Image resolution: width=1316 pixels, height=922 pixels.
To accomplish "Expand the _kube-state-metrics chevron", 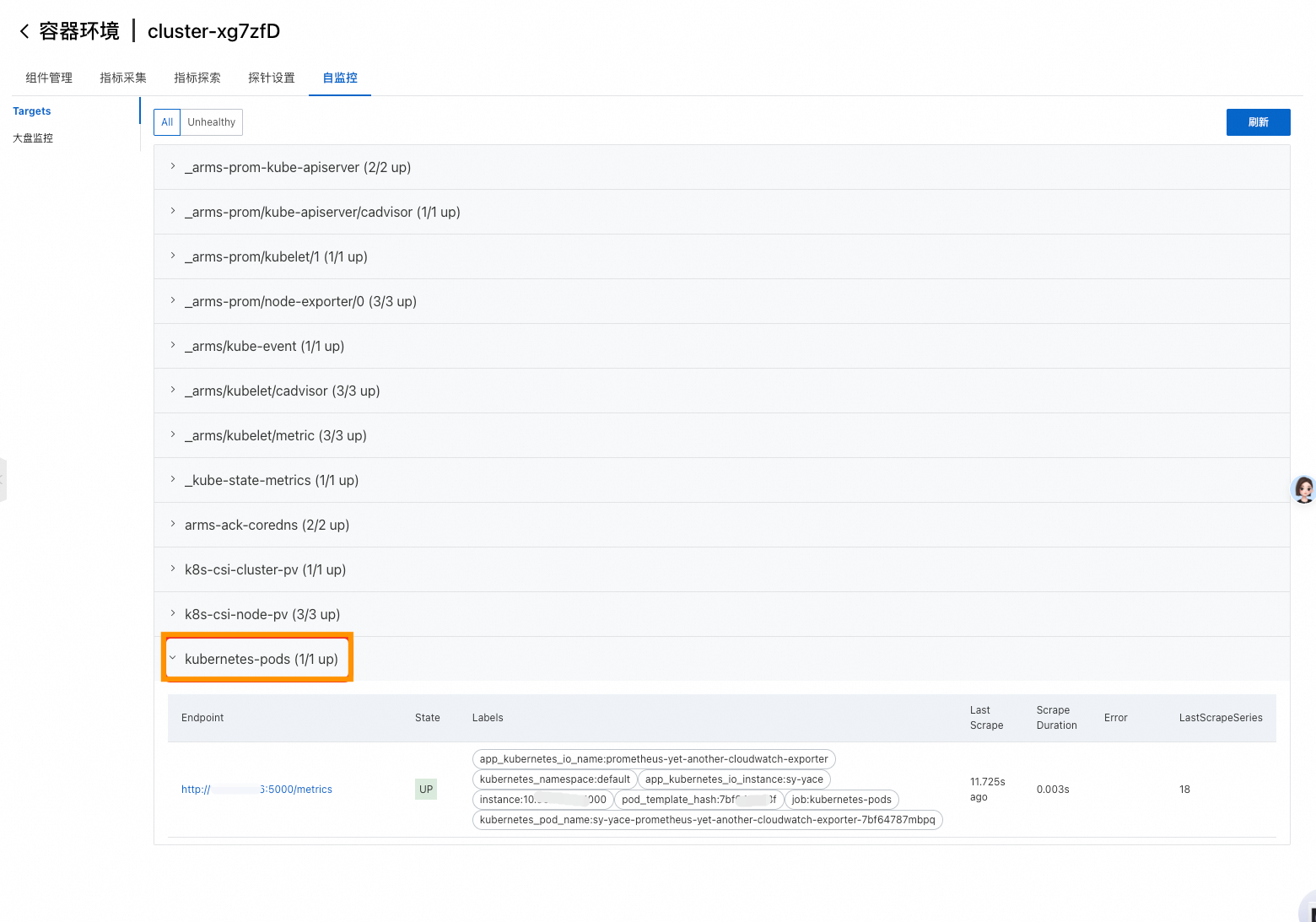I will 173,480.
